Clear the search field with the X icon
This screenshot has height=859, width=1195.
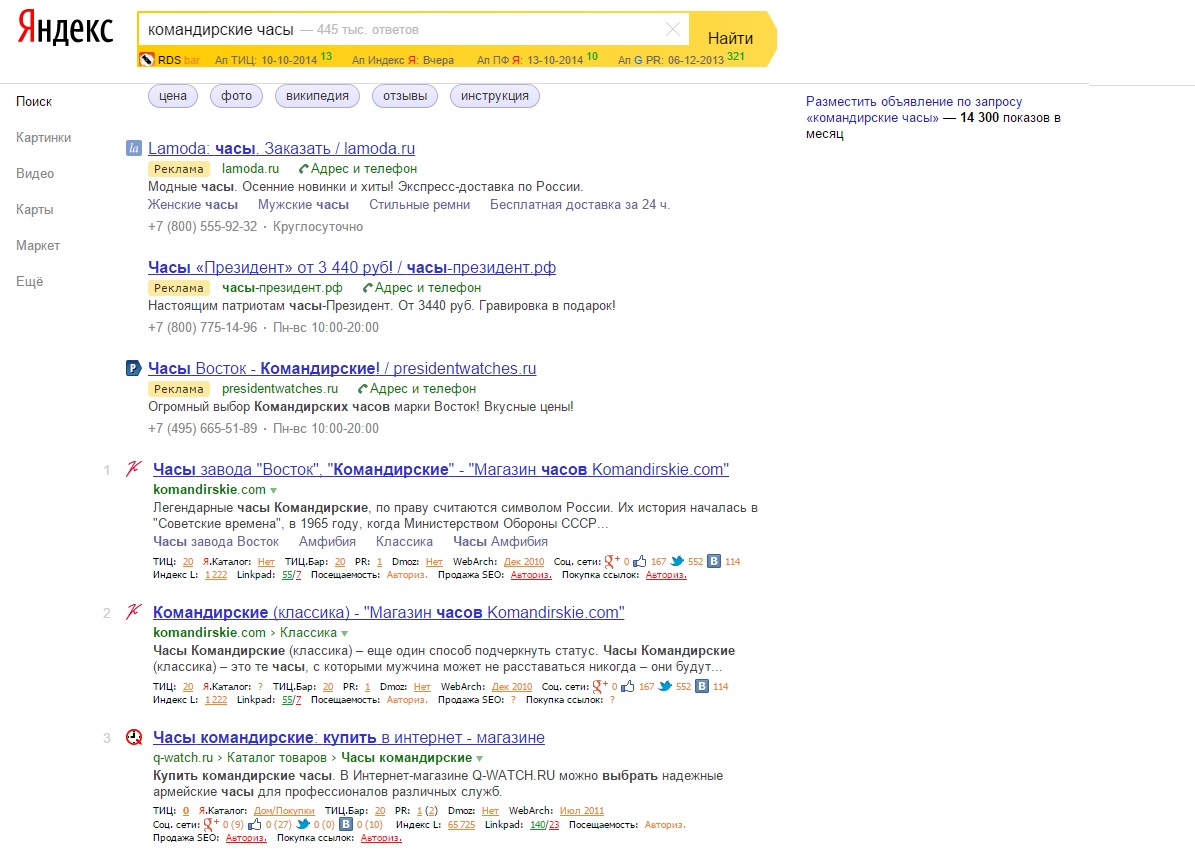point(672,29)
